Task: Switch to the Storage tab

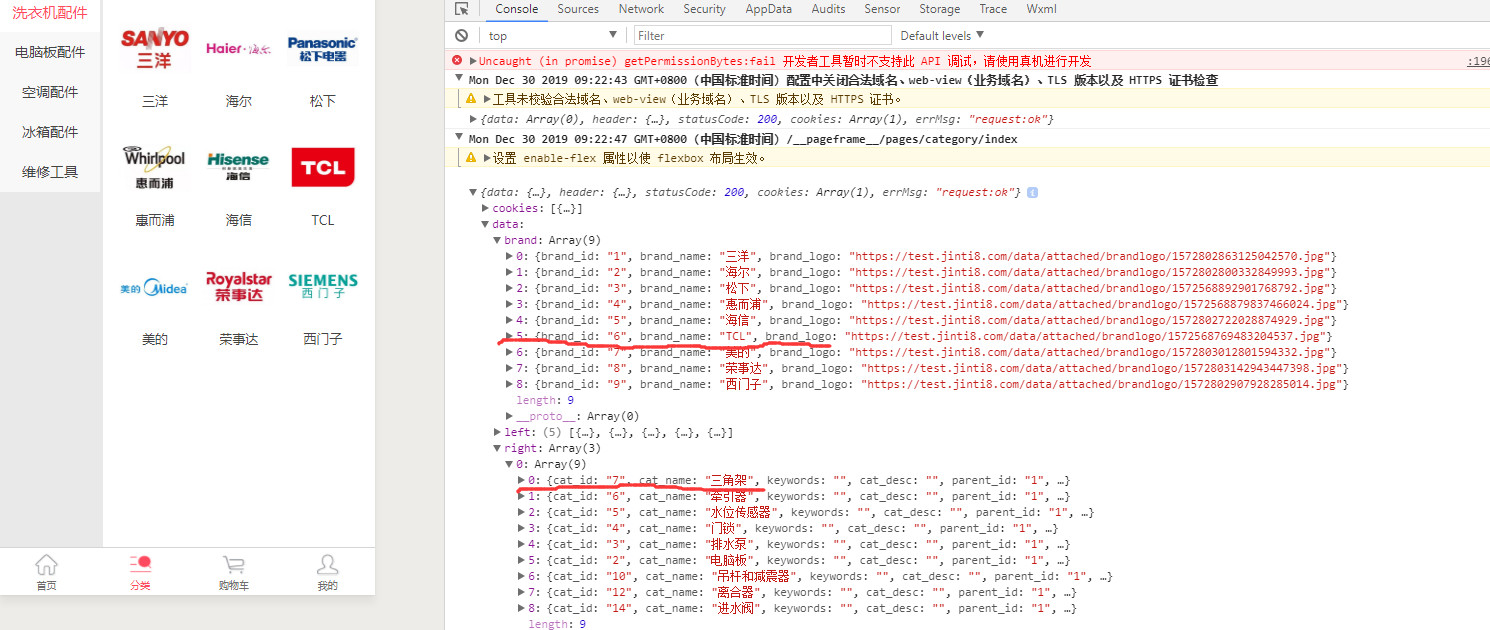Action: 939,9
